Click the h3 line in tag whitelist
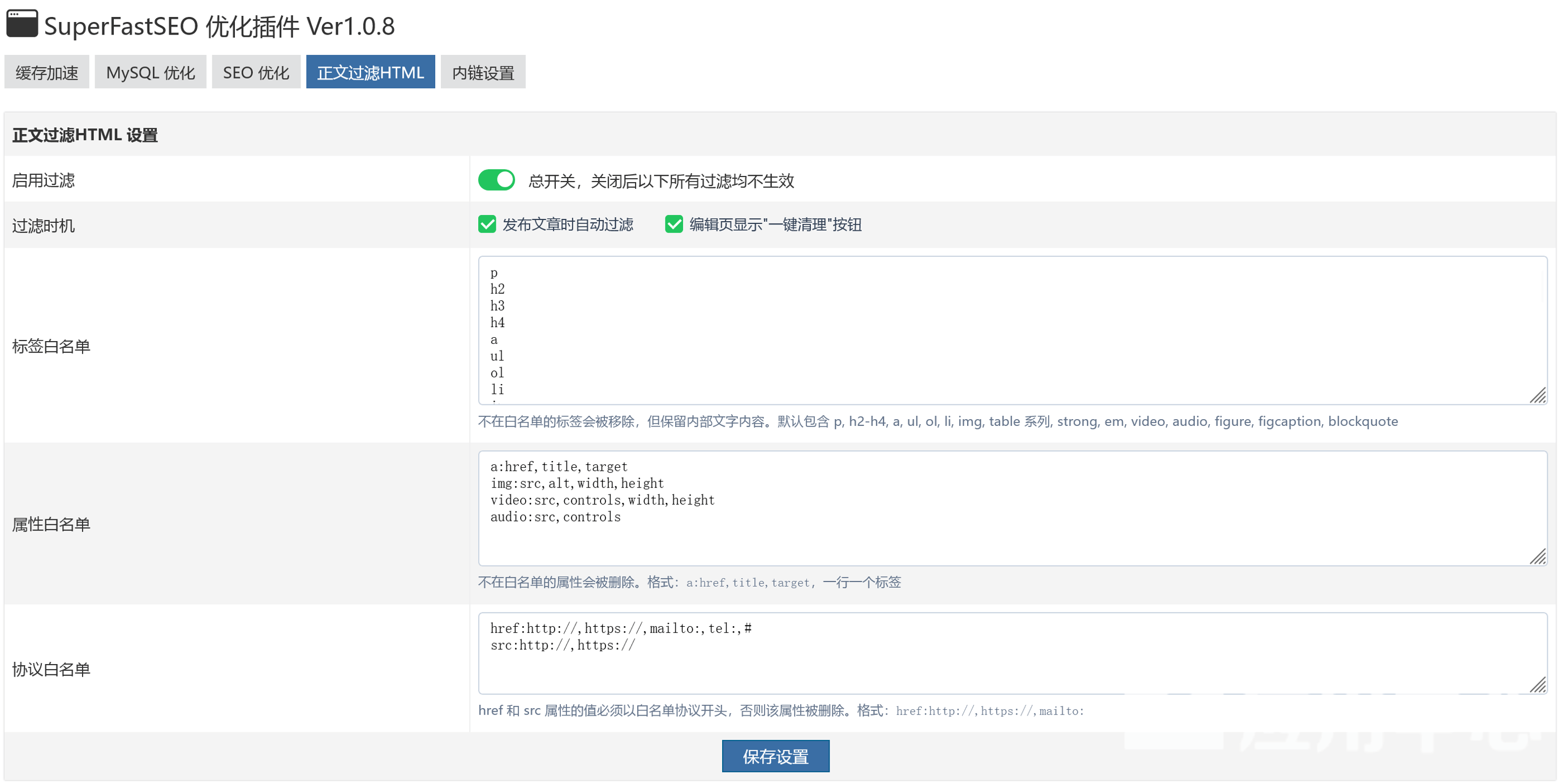 point(497,306)
